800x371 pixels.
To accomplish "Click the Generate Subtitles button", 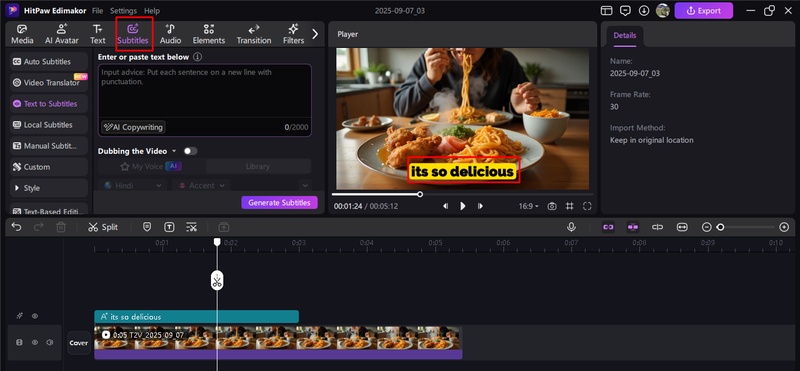I will click(279, 203).
